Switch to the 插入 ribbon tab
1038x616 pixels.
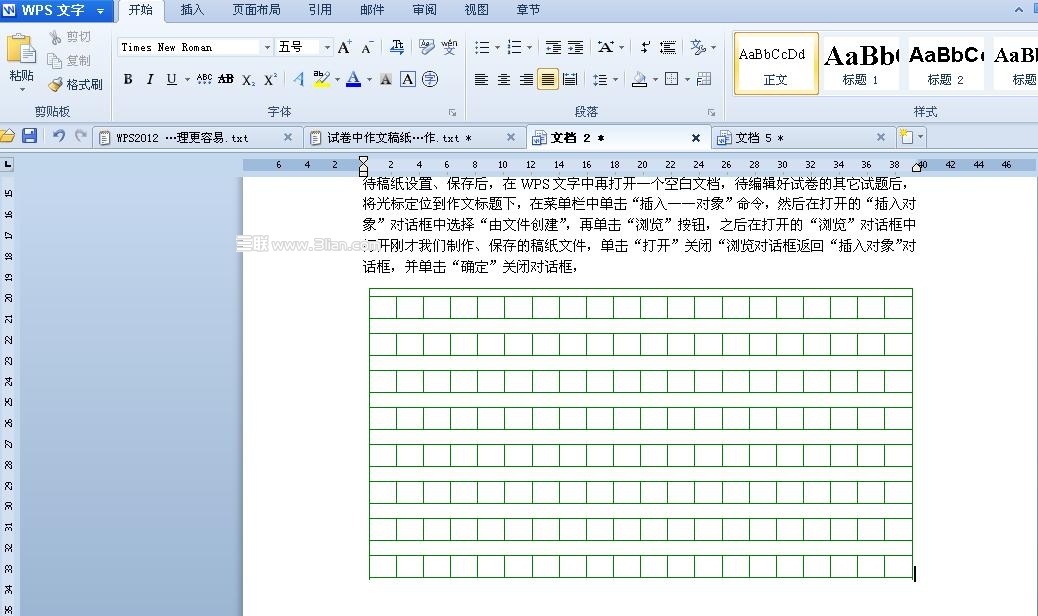pos(192,10)
